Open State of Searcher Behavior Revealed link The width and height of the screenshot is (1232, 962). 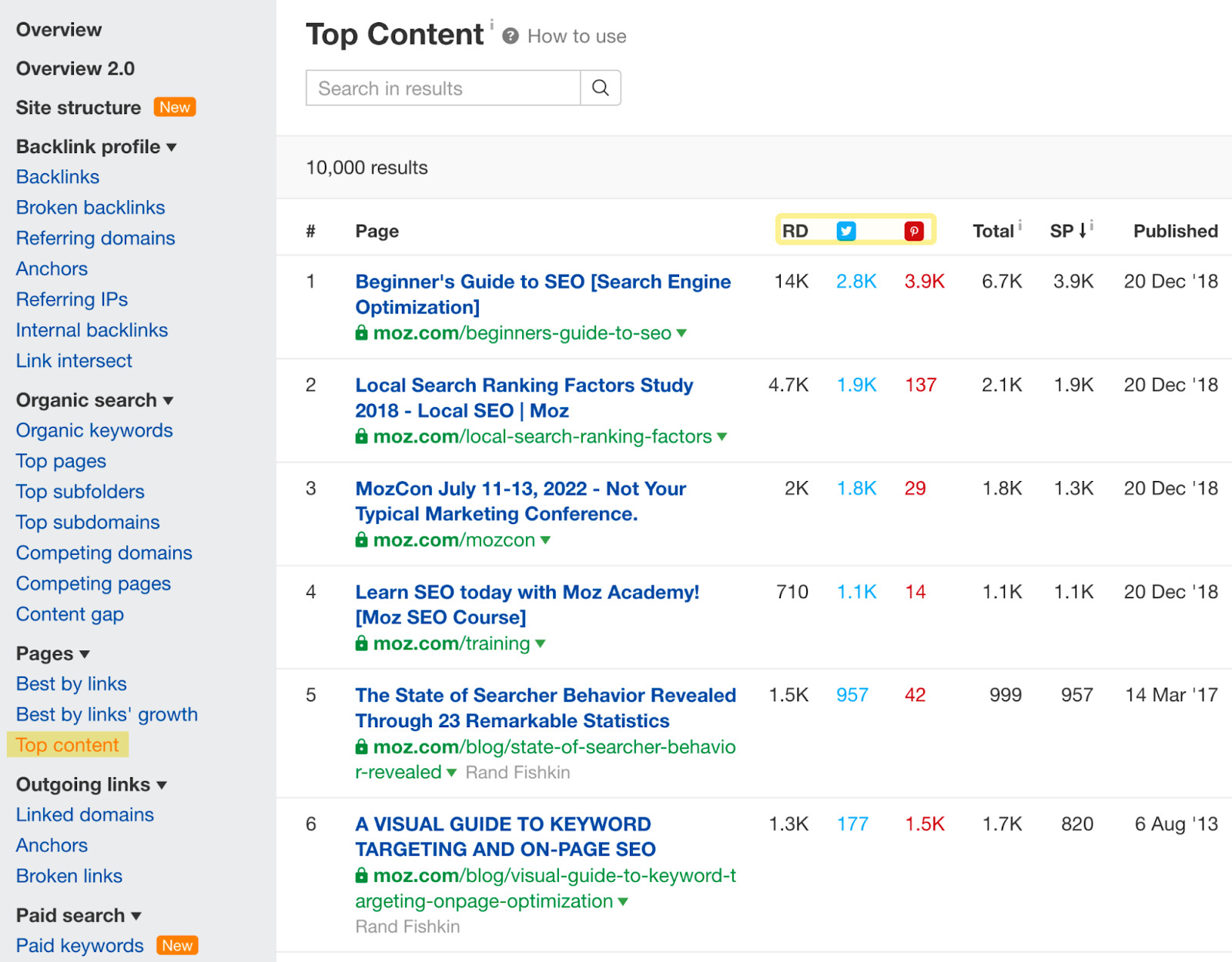click(545, 708)
